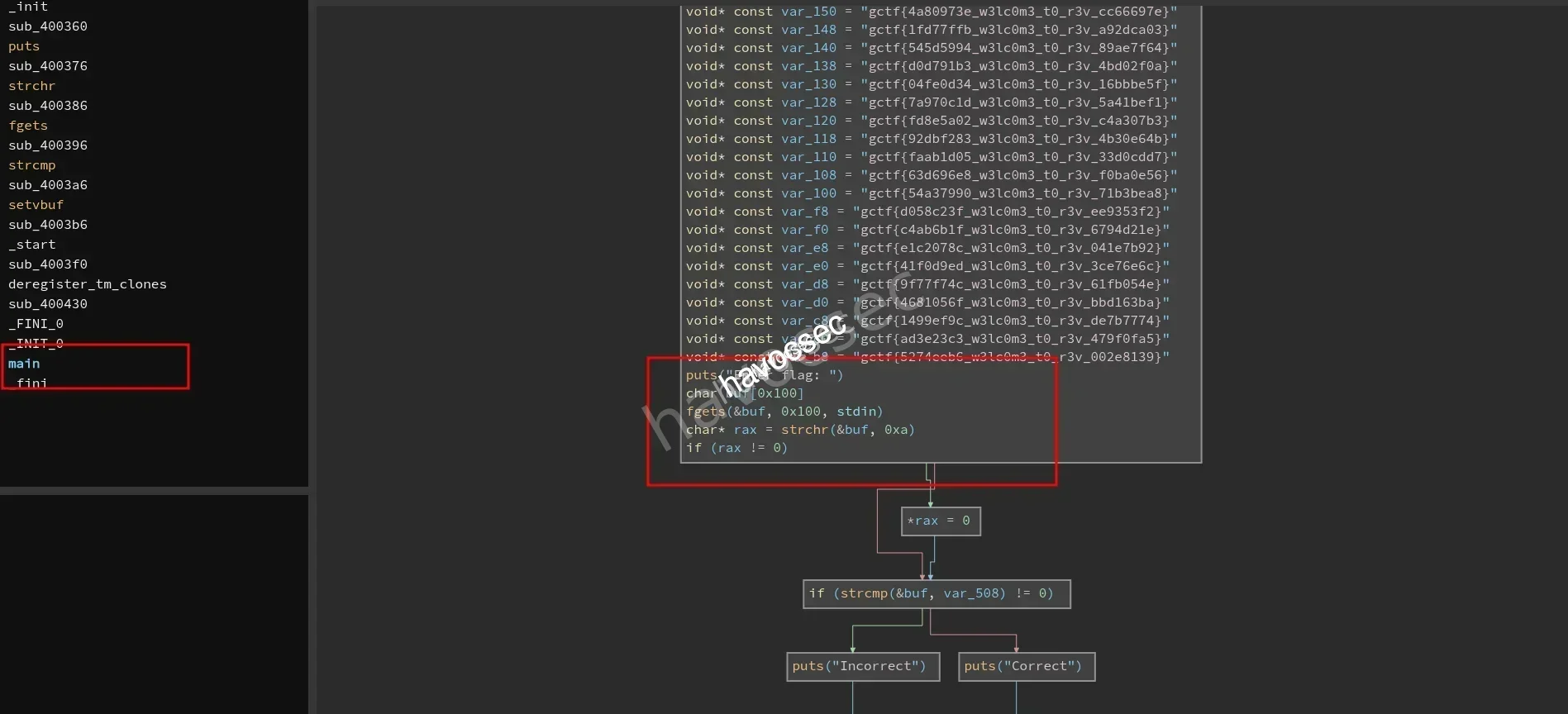Open sub_4003f0 from the function list
Image resolution: width=1568 pixels, height=714 pixels.
(x=47, y=264)
